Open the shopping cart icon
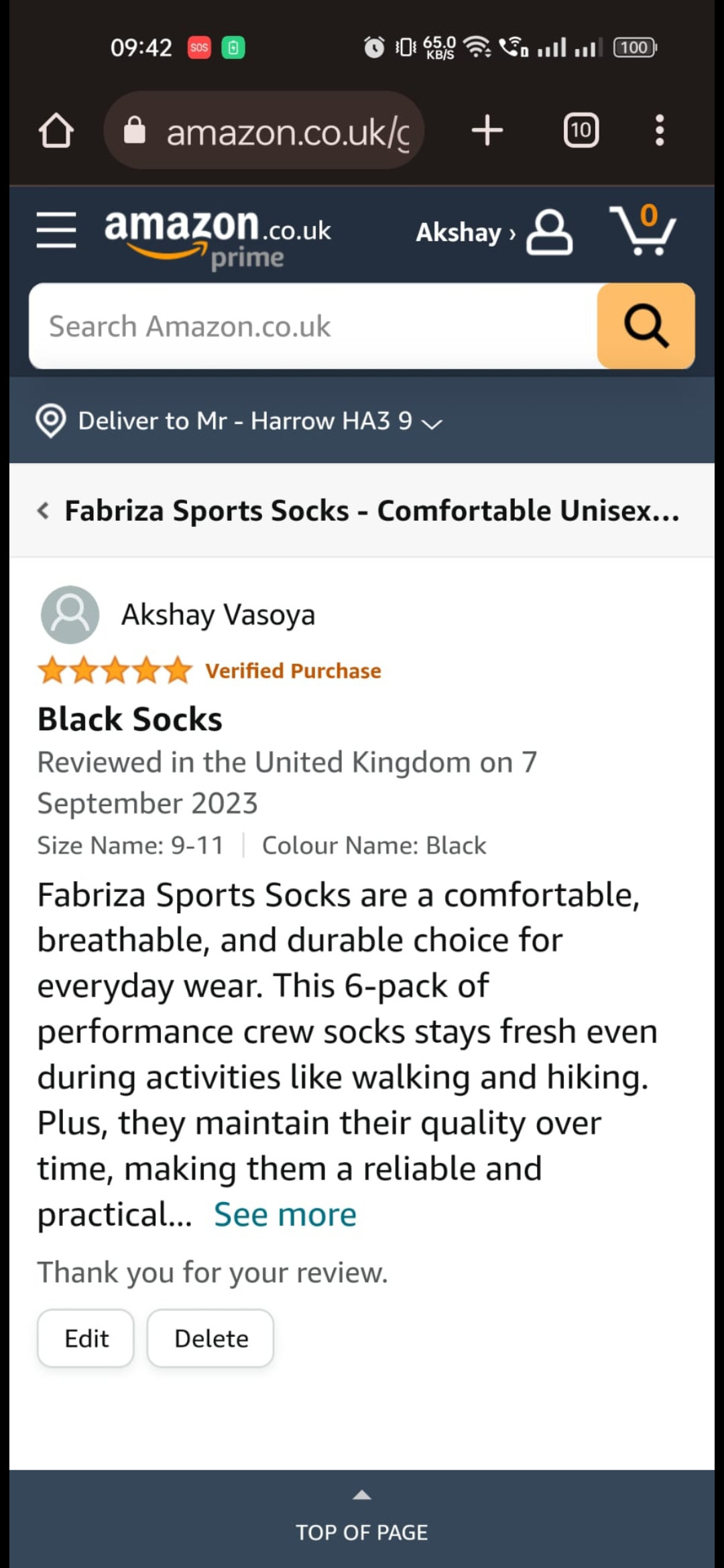Screen dimensions: 724x1568 pos(642,231)
